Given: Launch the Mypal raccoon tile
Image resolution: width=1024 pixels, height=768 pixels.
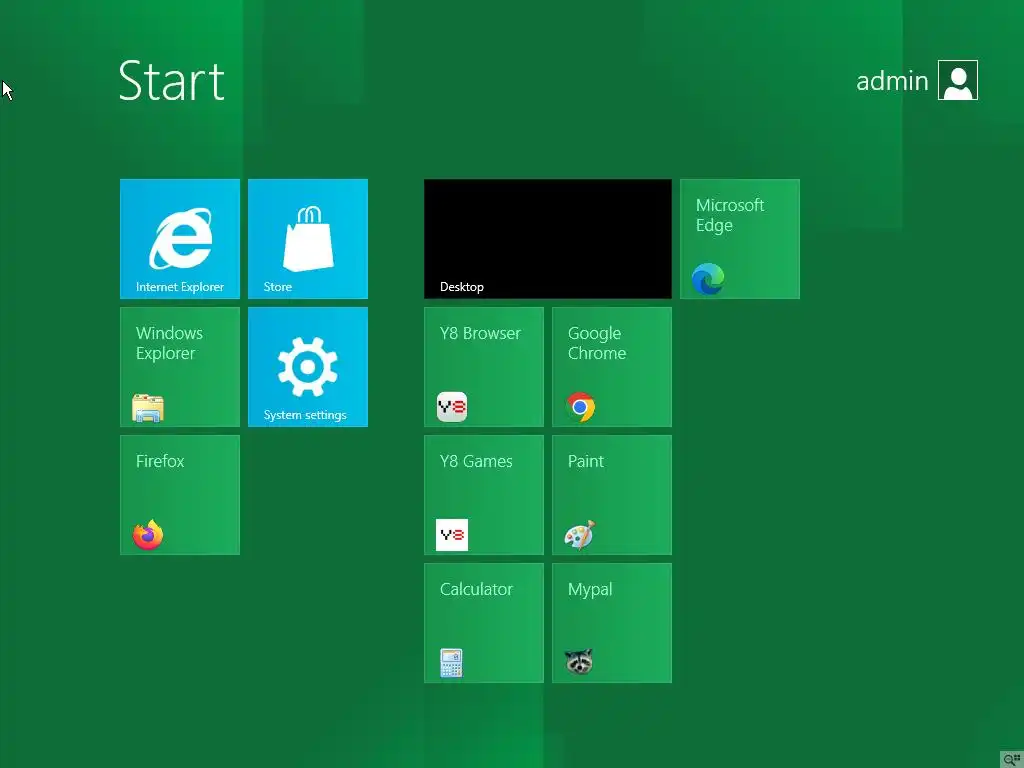Looking at the screenshot, I should [611, 622].
